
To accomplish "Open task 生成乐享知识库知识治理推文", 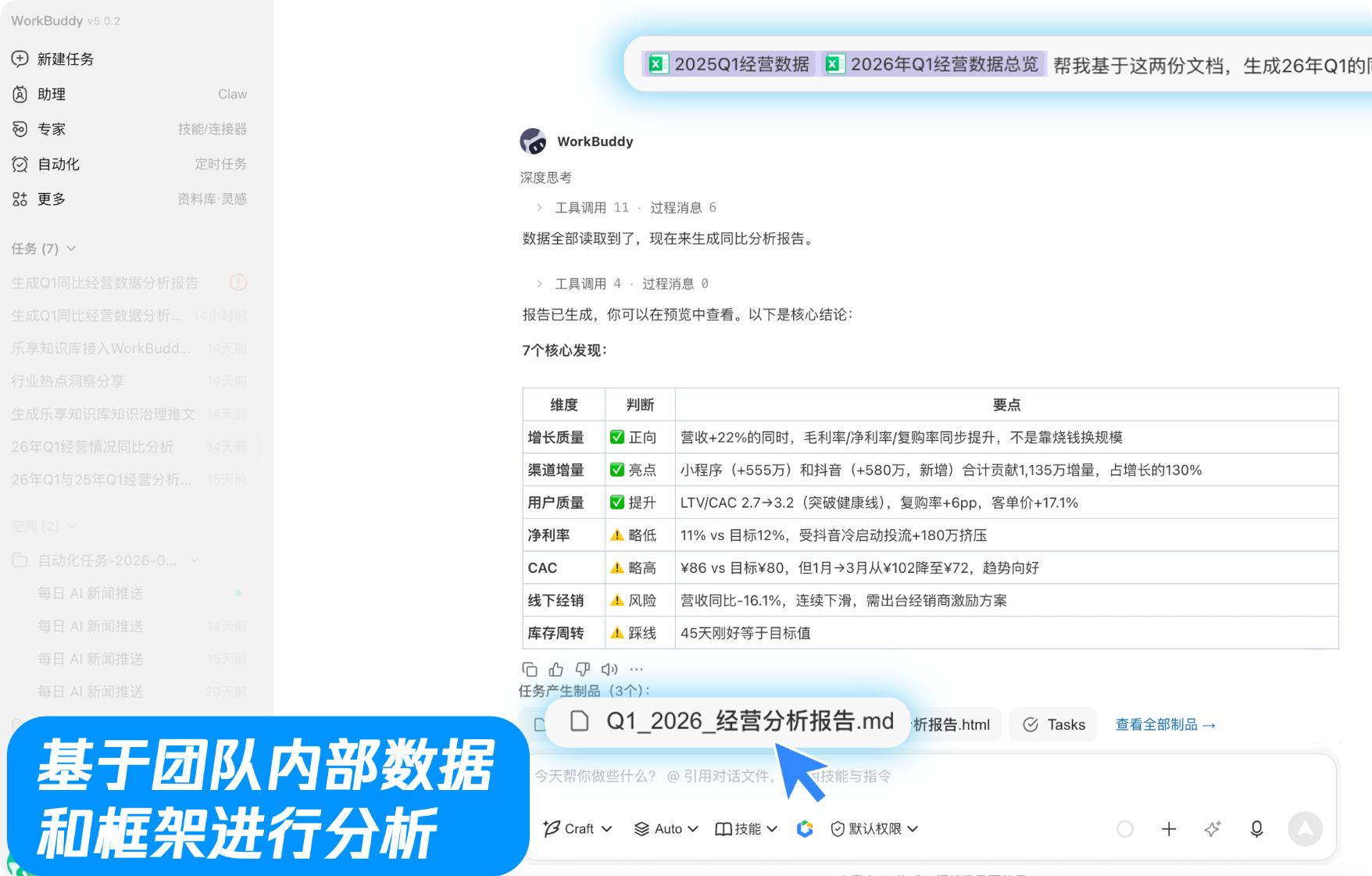I will [x=130, y=414].
